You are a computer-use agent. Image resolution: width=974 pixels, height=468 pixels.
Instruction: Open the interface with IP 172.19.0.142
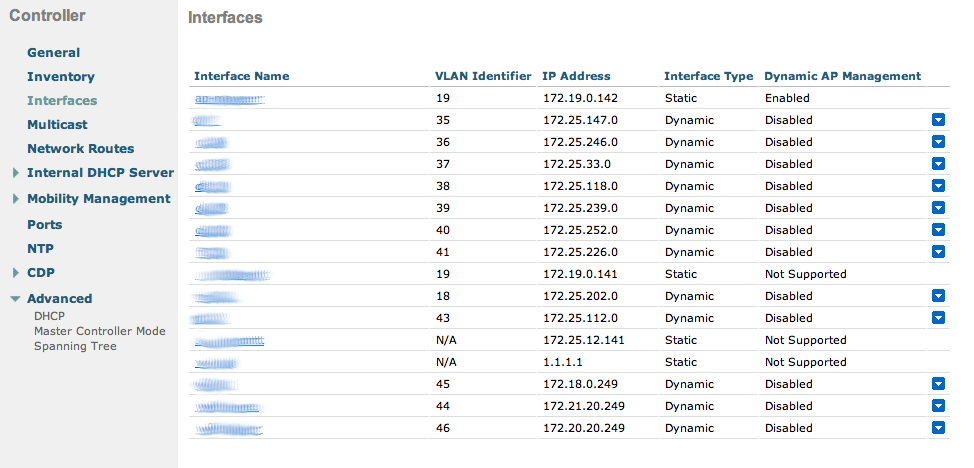point(230,99)
